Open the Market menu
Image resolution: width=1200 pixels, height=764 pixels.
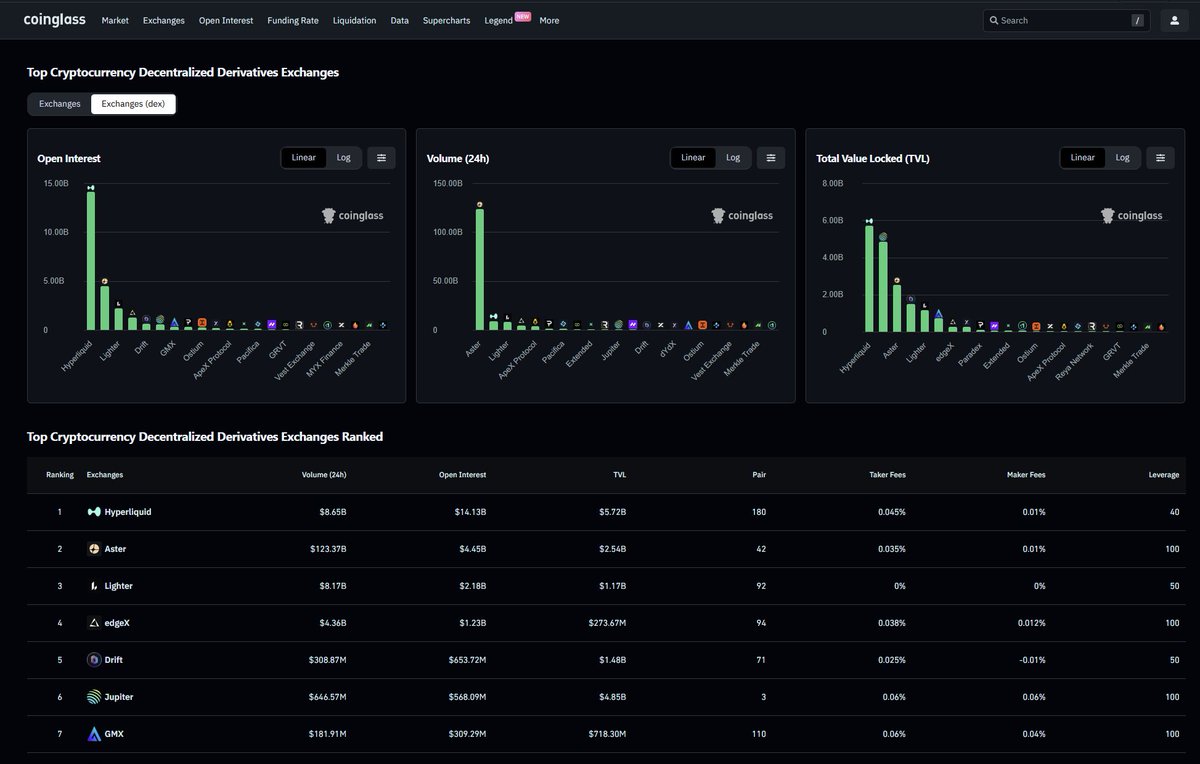click(x=115, y=20)
